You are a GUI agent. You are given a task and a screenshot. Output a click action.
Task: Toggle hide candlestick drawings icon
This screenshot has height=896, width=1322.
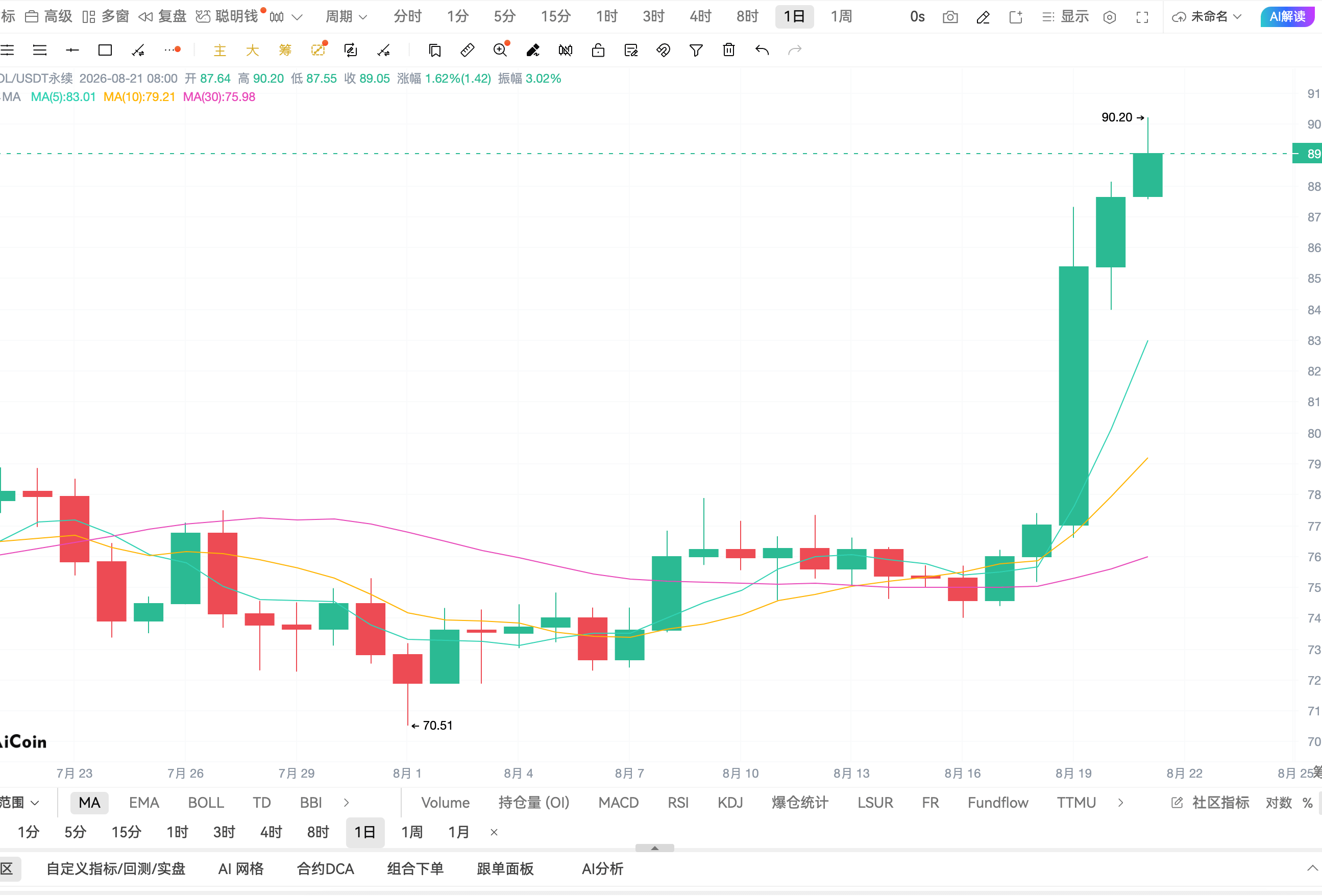coord(566,51)
